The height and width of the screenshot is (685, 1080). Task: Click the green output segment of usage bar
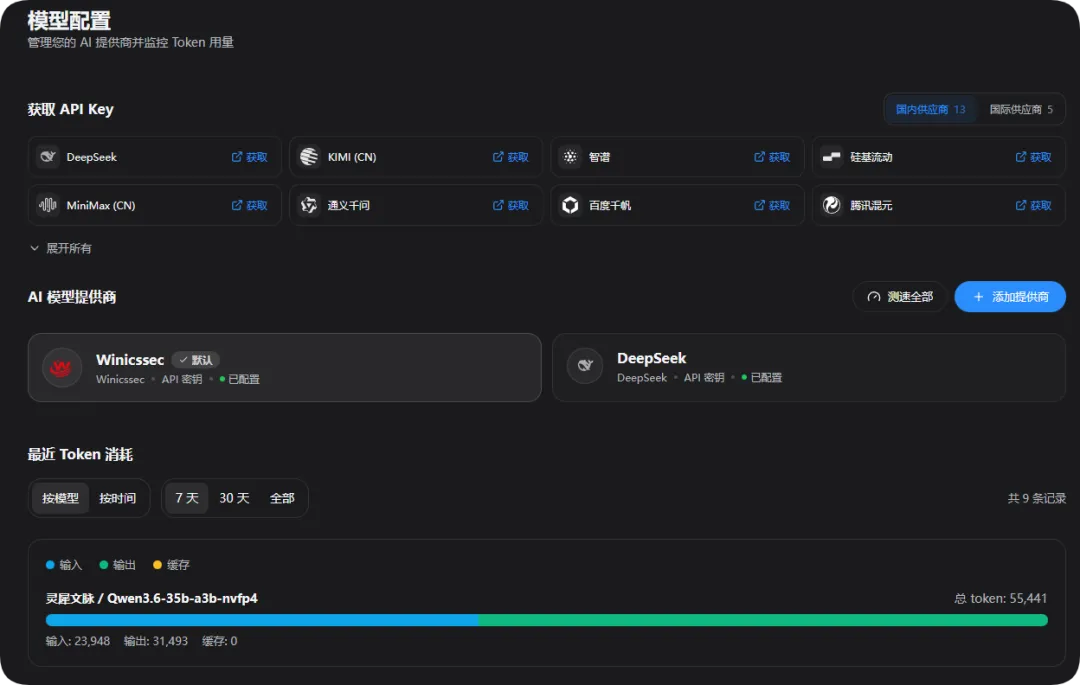(763, 620)
